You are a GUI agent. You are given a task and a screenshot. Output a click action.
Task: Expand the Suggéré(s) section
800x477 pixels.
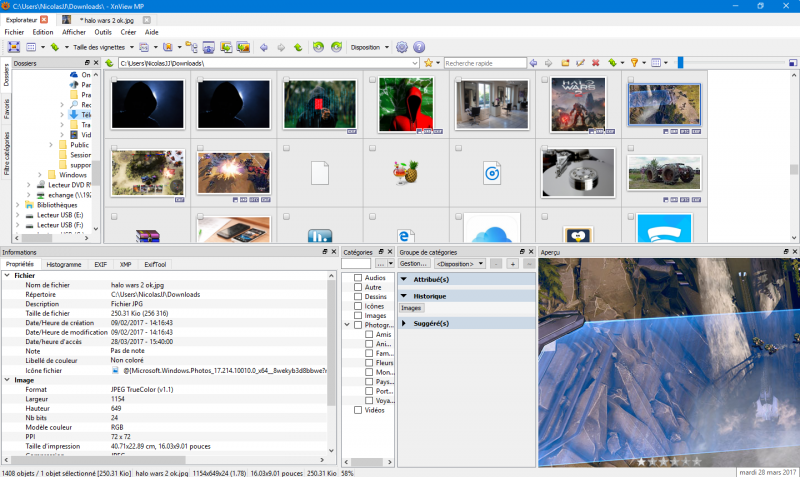404,323
